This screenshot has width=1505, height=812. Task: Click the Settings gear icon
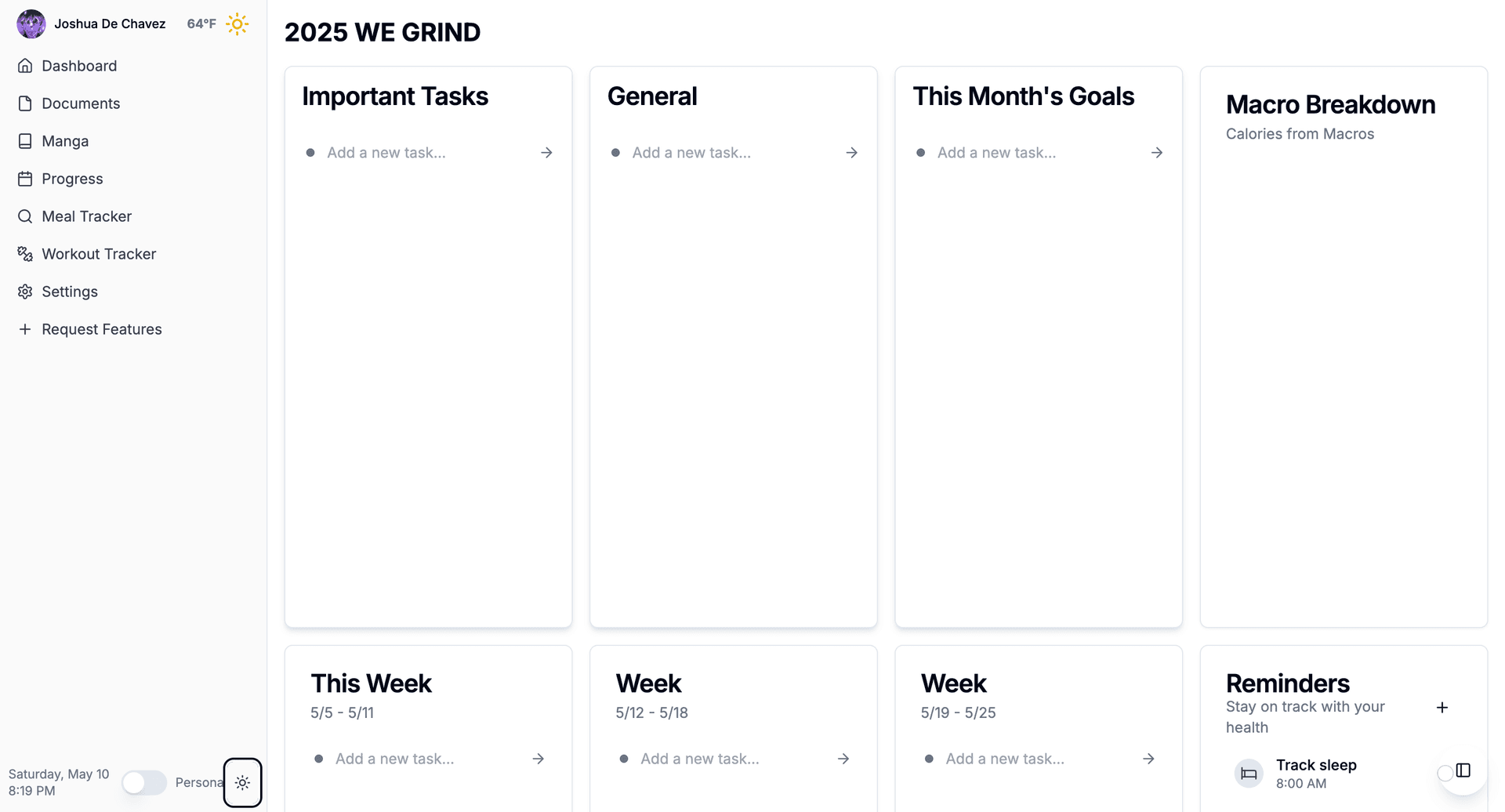pos(25,291)
